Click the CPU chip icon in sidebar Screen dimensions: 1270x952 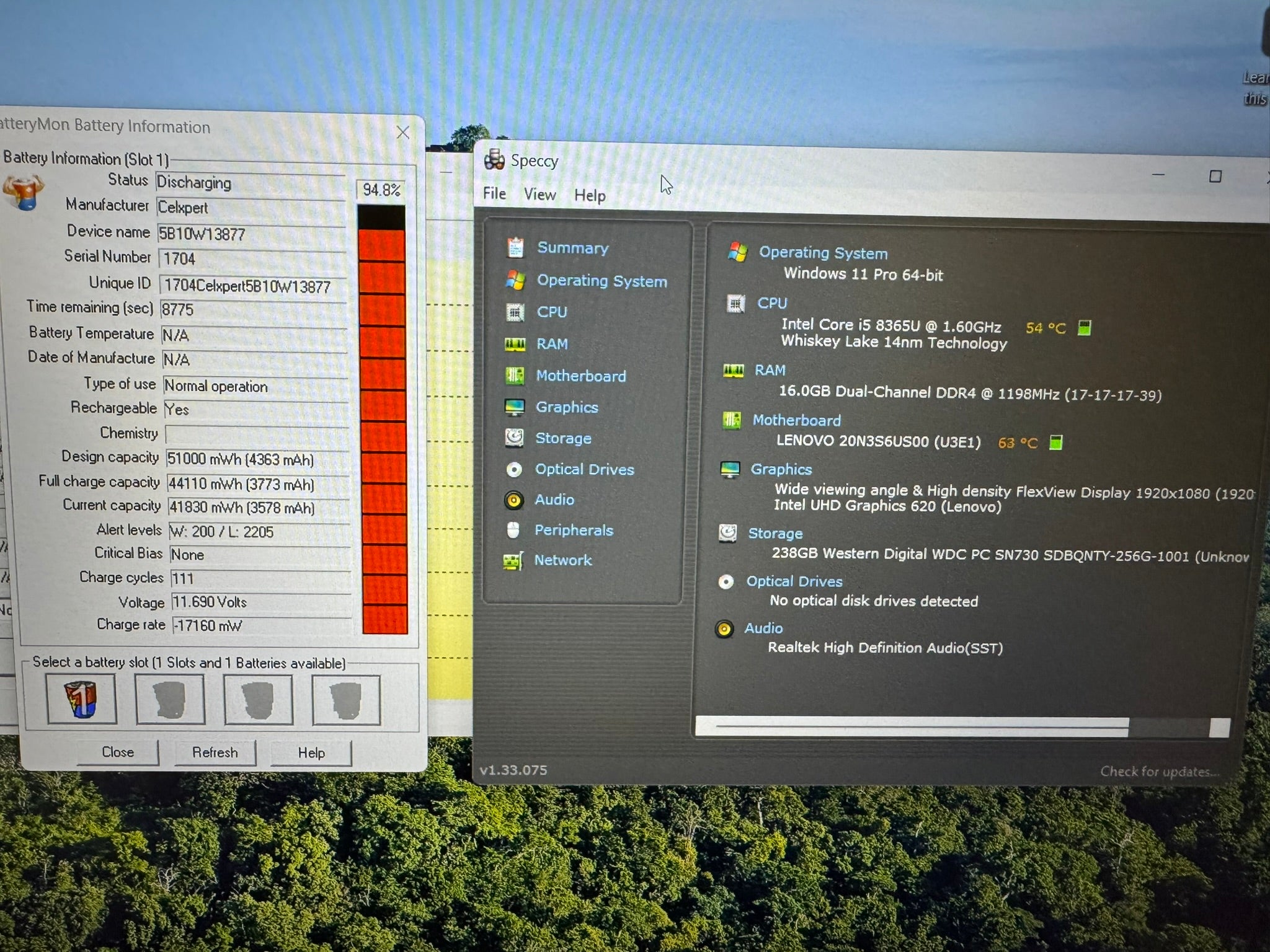point(515,312)
